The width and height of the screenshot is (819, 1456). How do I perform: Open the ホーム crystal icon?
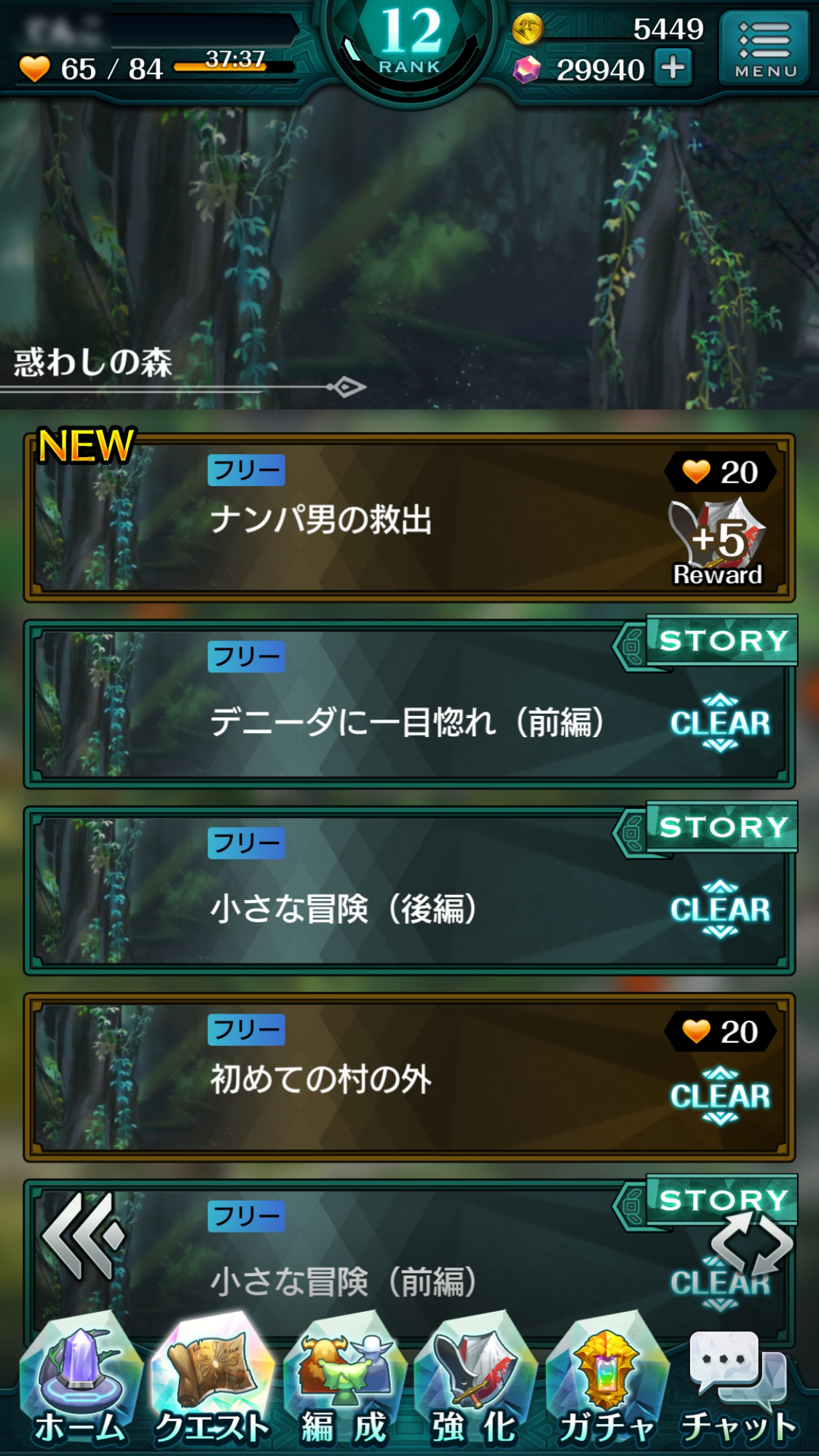click(80, 1383)
